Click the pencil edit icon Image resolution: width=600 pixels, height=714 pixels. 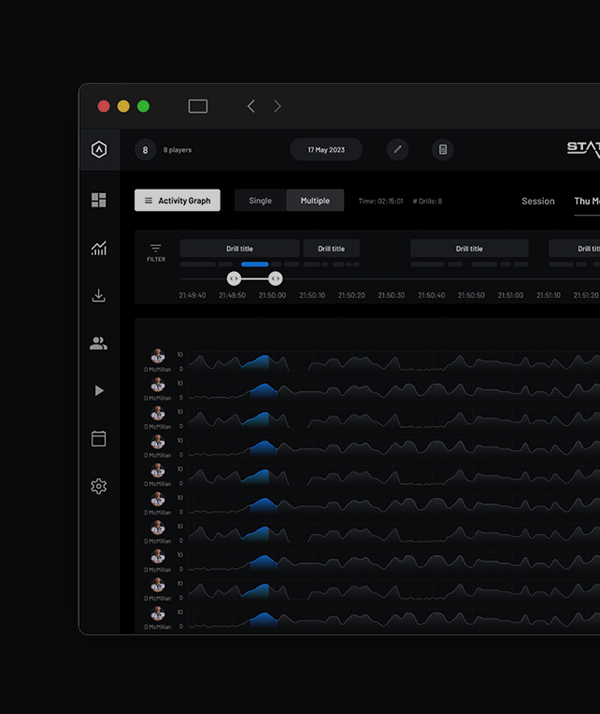tap(398, 150)
